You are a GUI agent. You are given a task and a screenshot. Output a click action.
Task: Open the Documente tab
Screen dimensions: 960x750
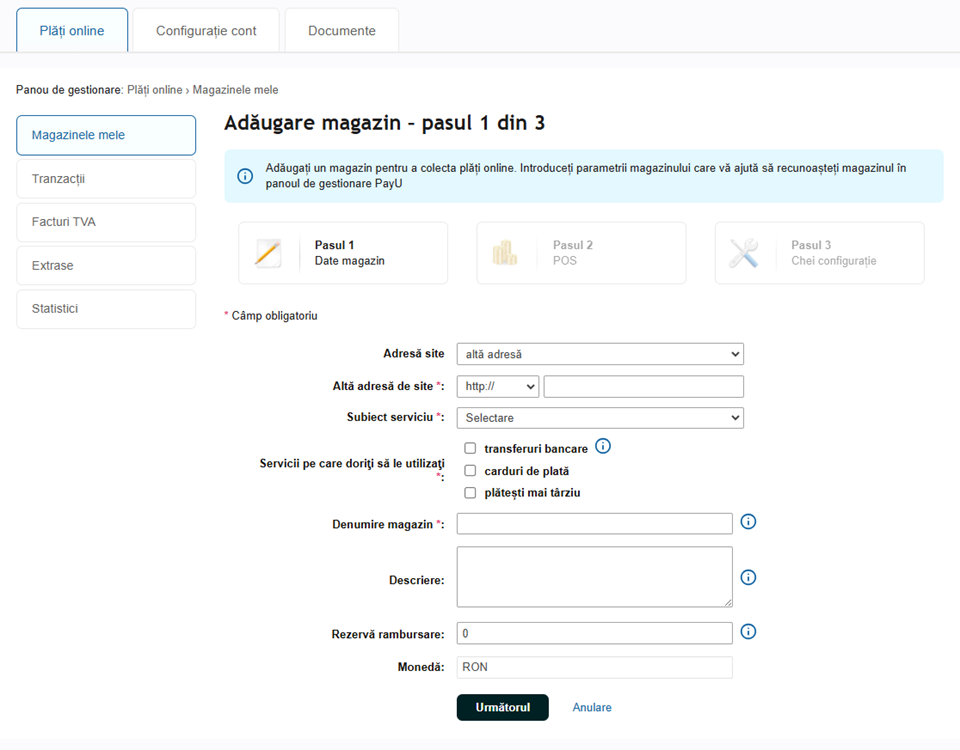[x=342, y=31]
